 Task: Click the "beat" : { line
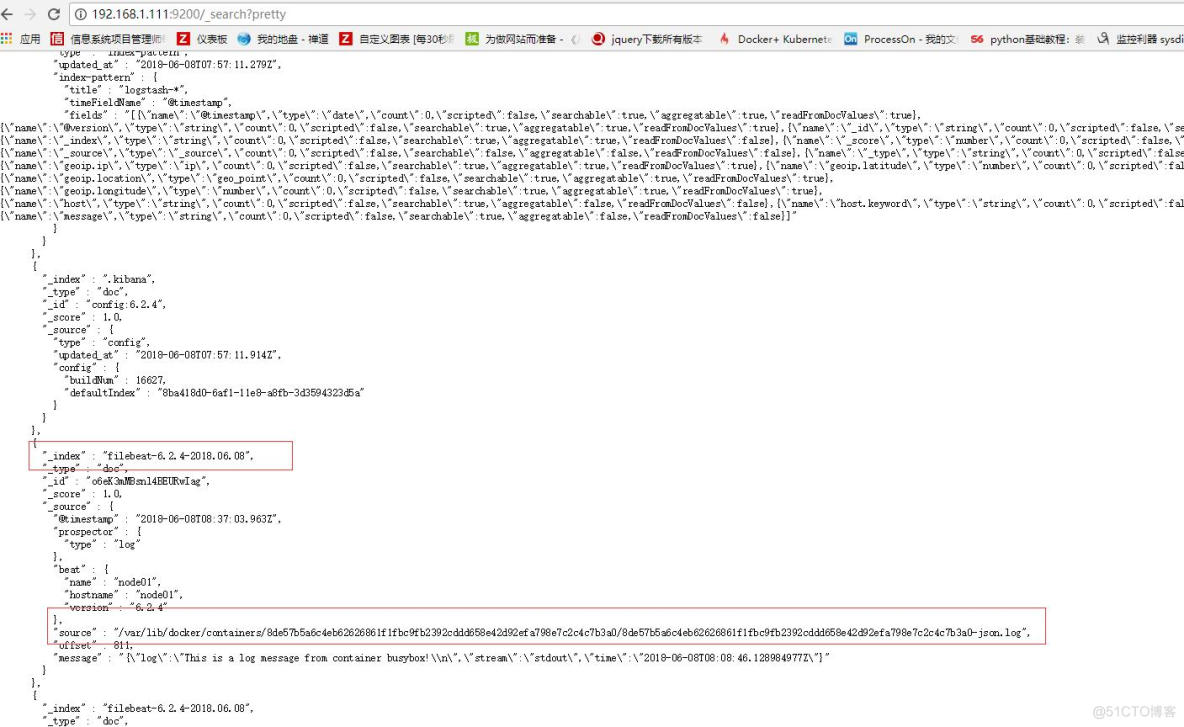coord(81,570)
